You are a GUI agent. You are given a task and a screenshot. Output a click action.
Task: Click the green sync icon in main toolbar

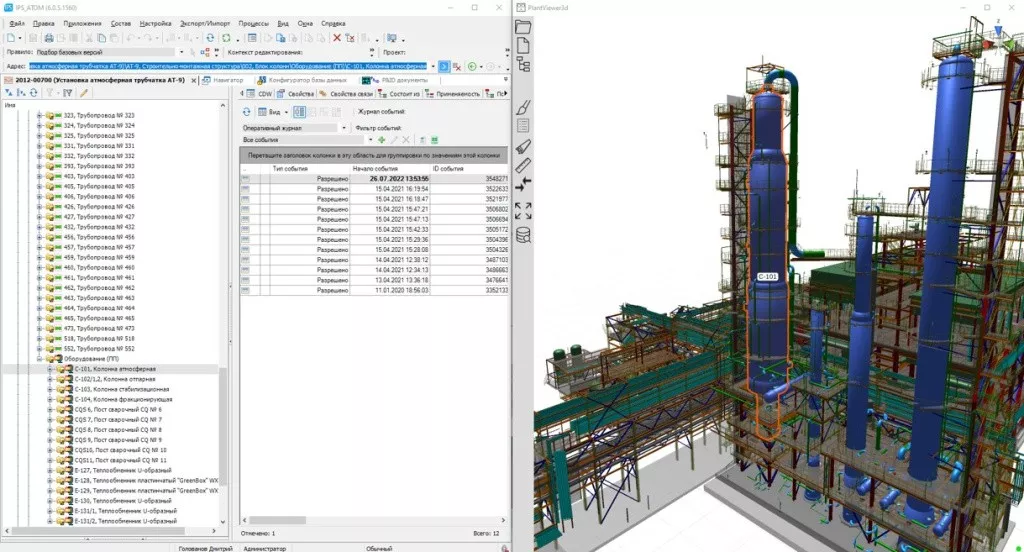[226, 39]
